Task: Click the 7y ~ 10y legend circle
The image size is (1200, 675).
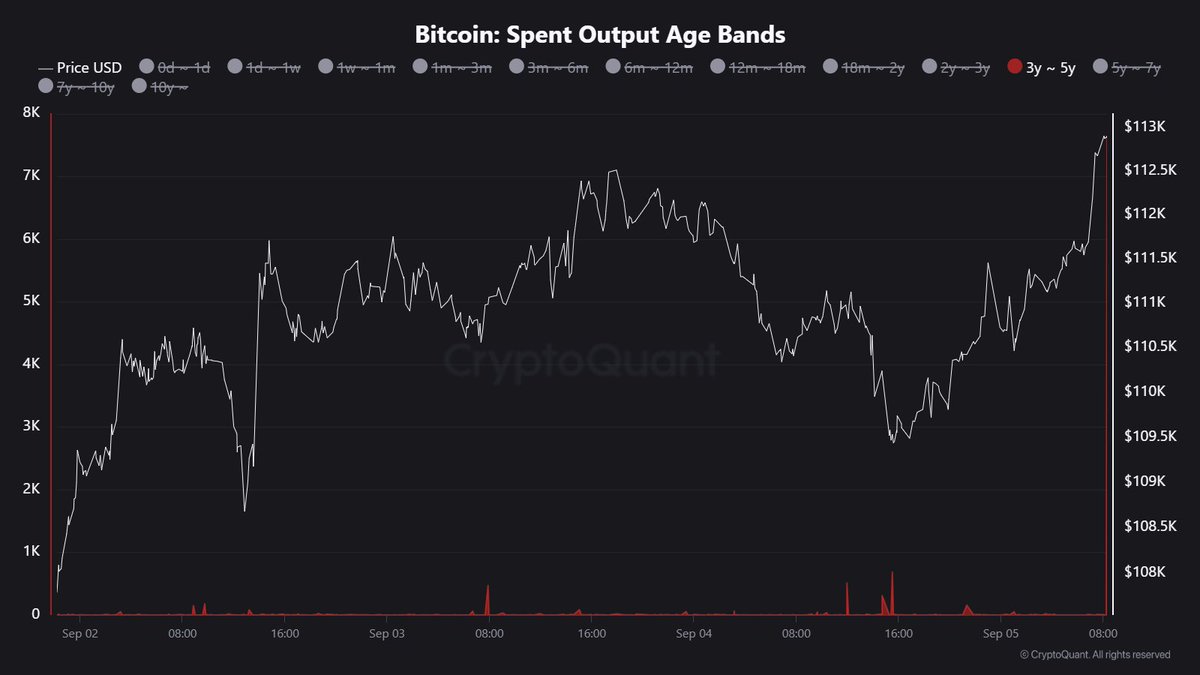Action: pos(44,87)
